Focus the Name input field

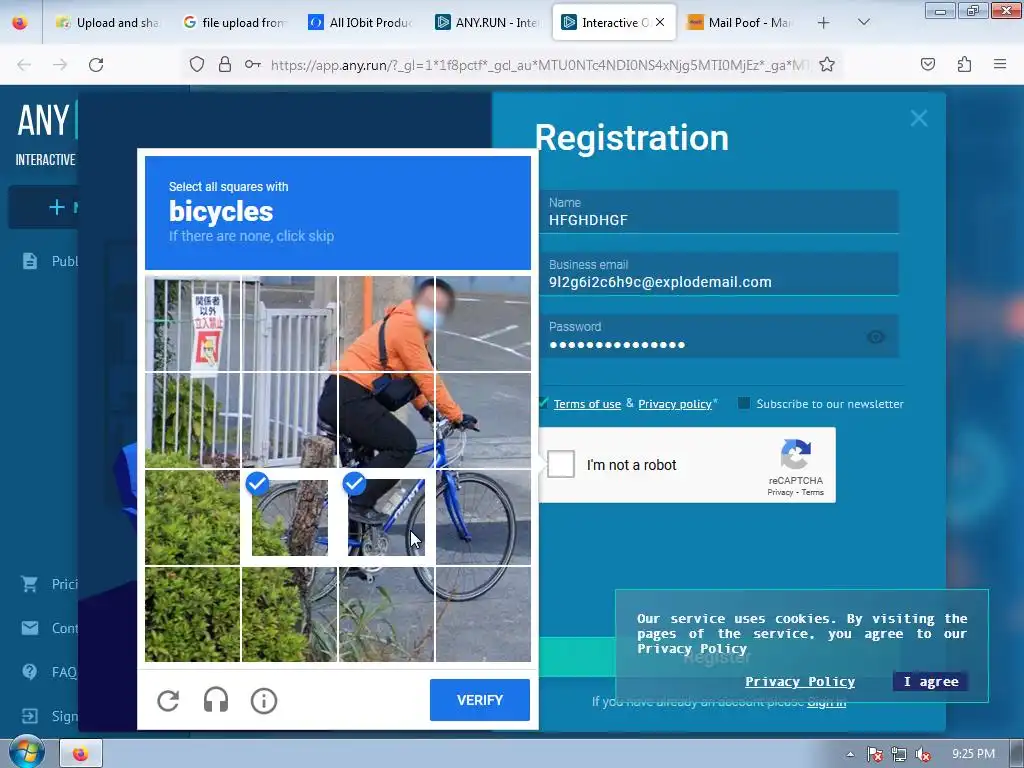tap(719, 212)
